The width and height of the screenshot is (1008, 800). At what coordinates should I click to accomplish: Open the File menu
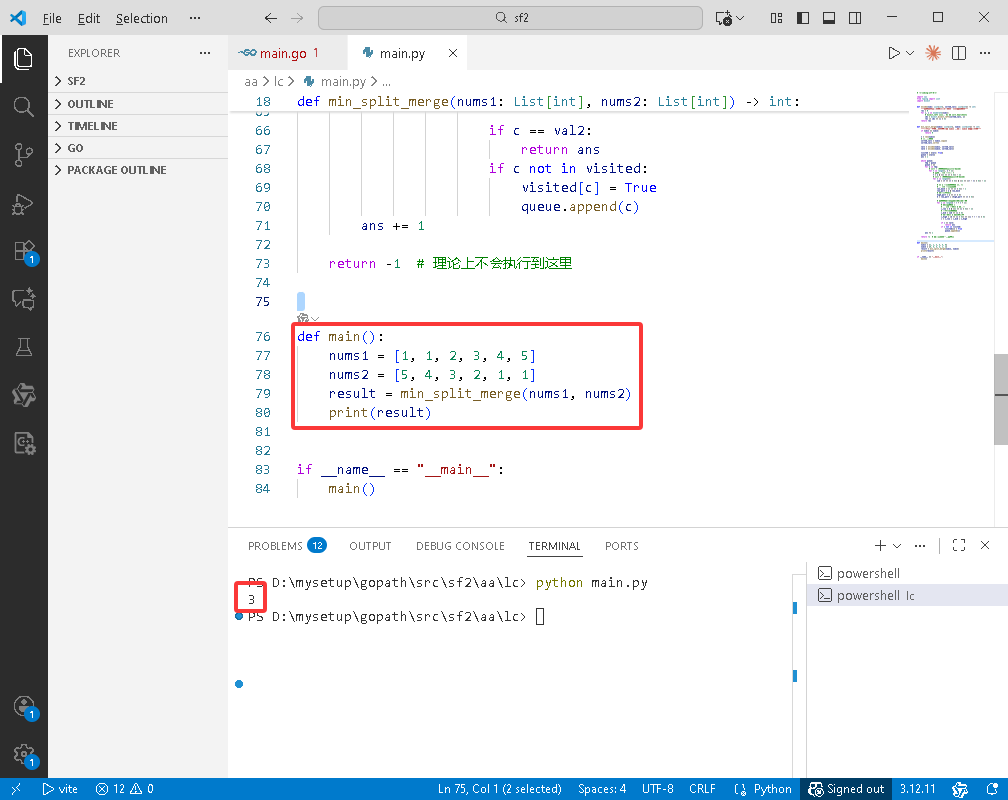coord(52,18)
